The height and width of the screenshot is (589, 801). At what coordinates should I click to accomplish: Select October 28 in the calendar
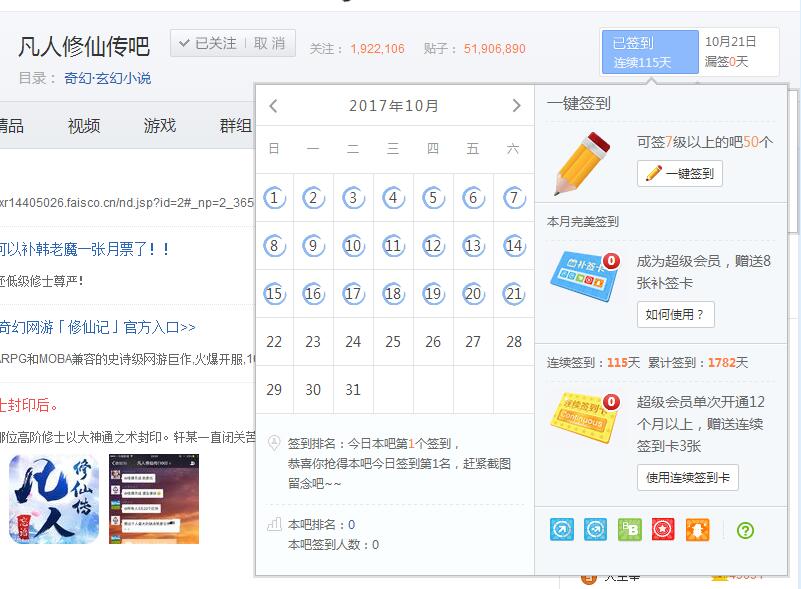(514, 341)
